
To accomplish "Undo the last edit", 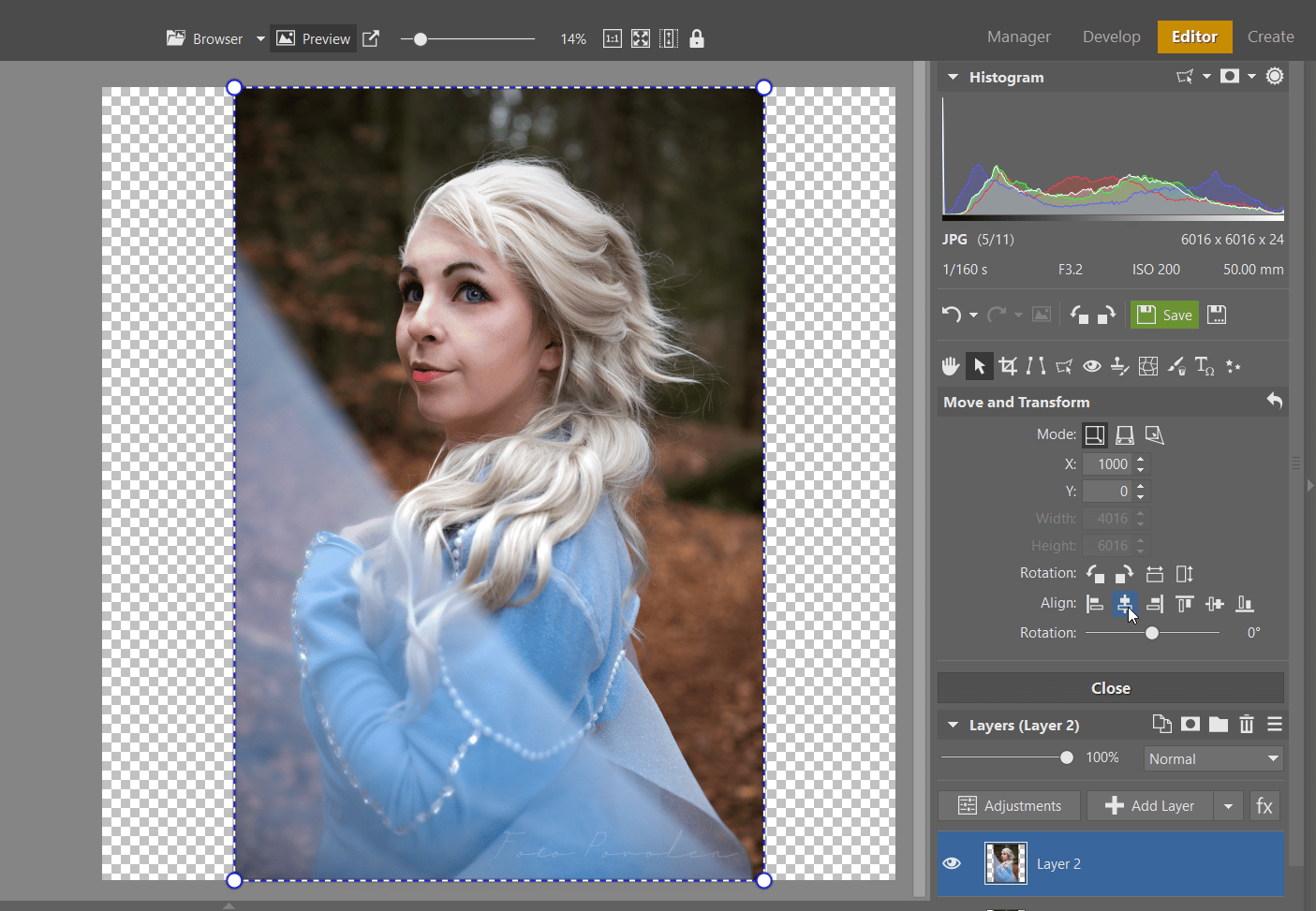I will pyautogui.click(x=952, y=315).
